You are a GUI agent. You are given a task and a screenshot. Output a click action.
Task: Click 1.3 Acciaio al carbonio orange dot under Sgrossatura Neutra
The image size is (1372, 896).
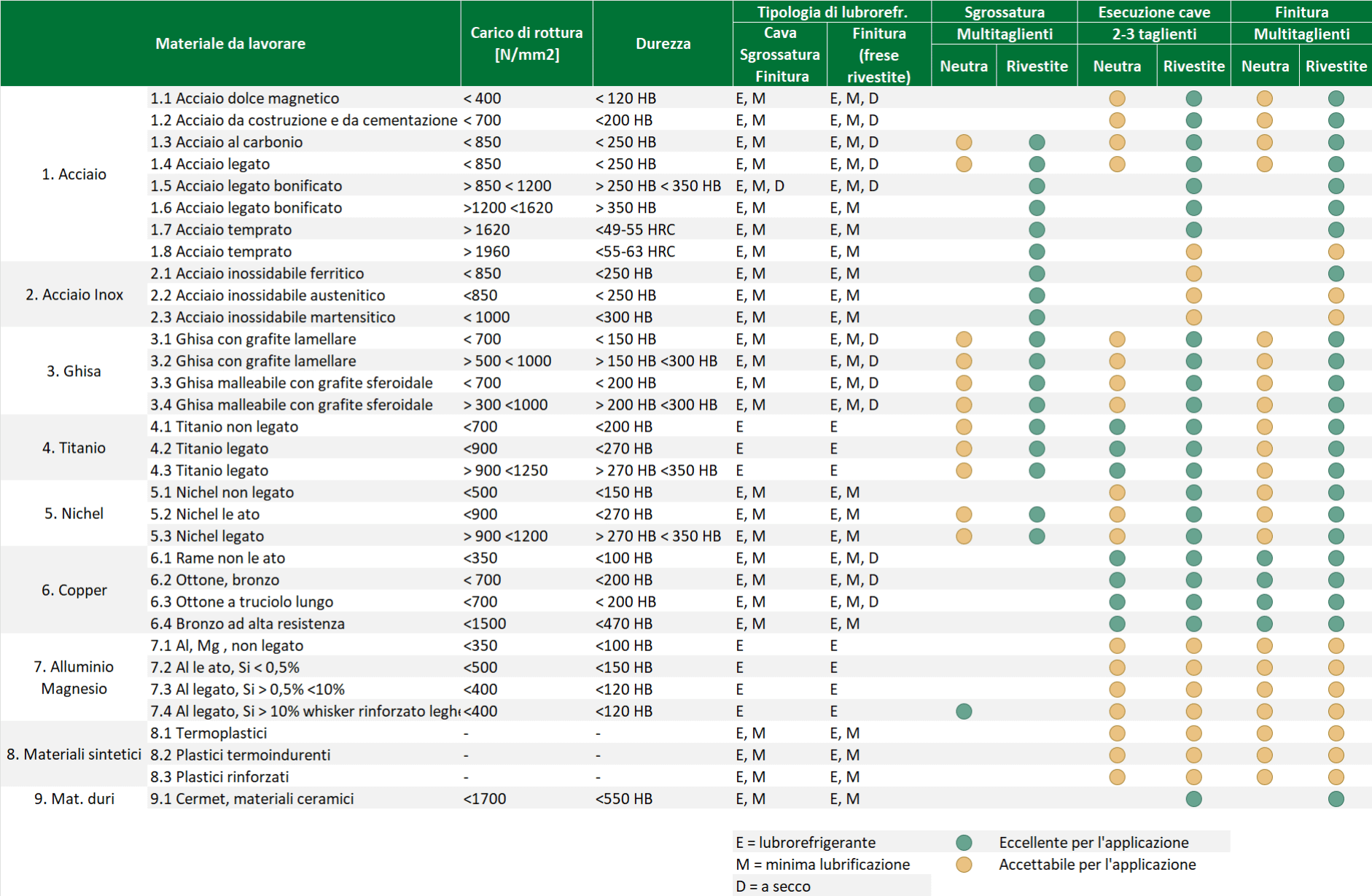pos(964,142)
